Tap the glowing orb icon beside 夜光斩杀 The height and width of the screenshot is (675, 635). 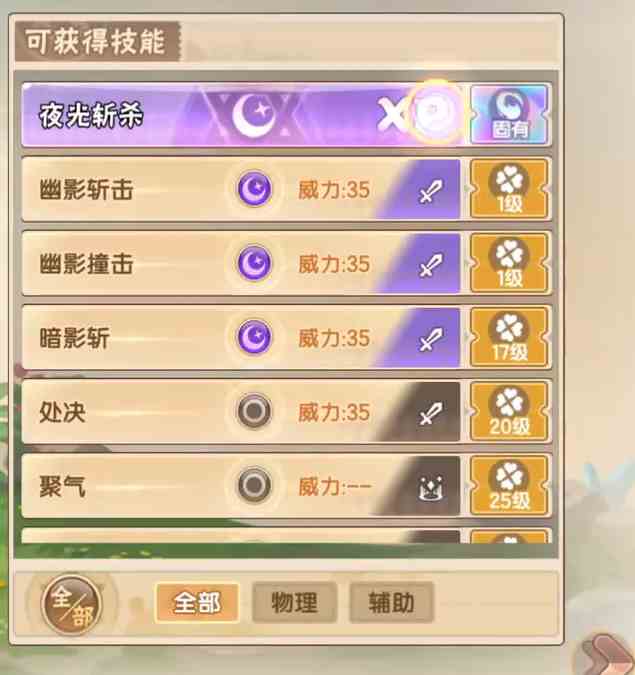click(x=434, y=112)
